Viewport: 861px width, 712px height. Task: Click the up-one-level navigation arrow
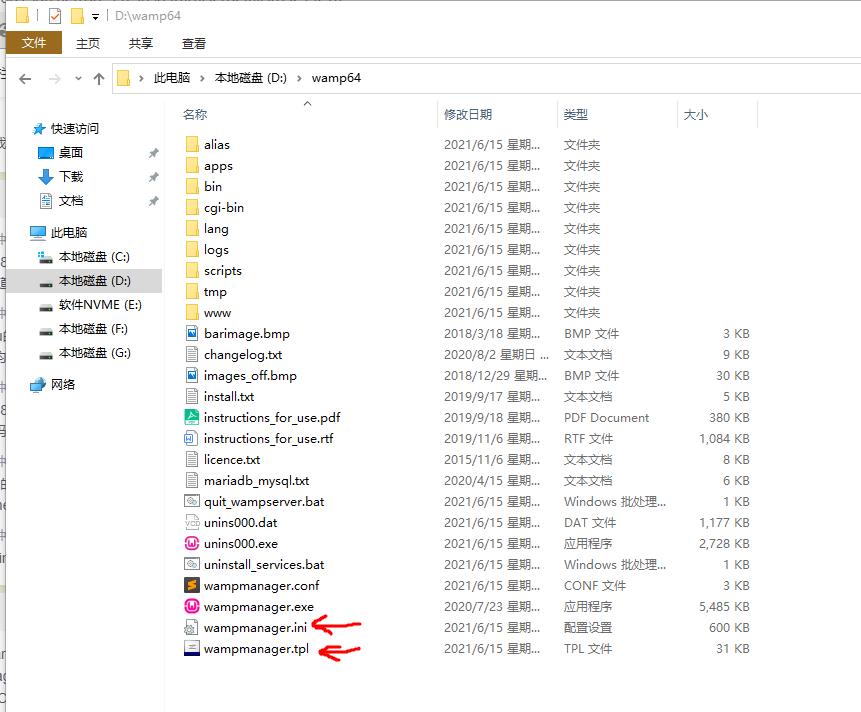tap(97, 77)
